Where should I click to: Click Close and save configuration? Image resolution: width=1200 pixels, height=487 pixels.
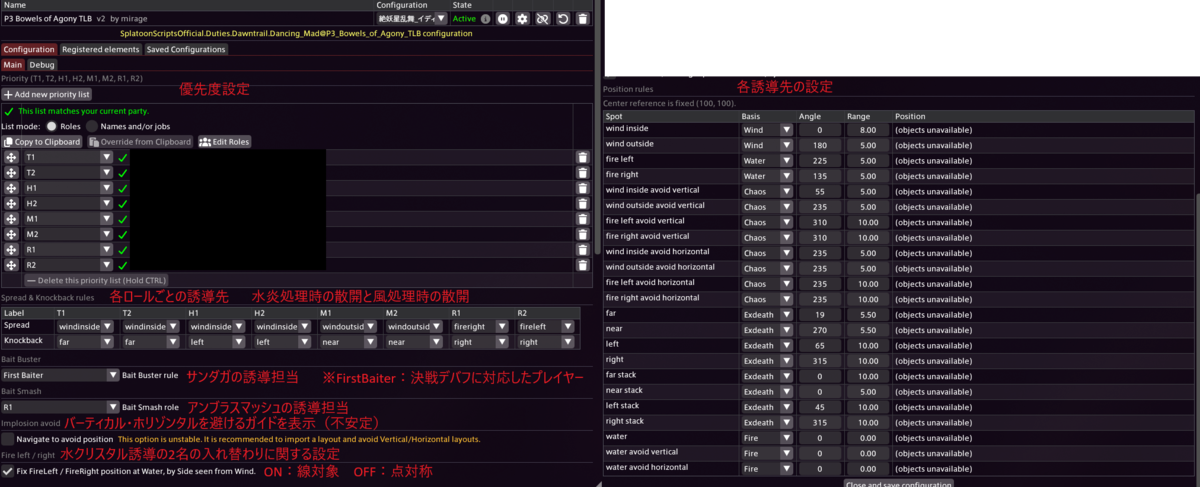click(898, 483)
